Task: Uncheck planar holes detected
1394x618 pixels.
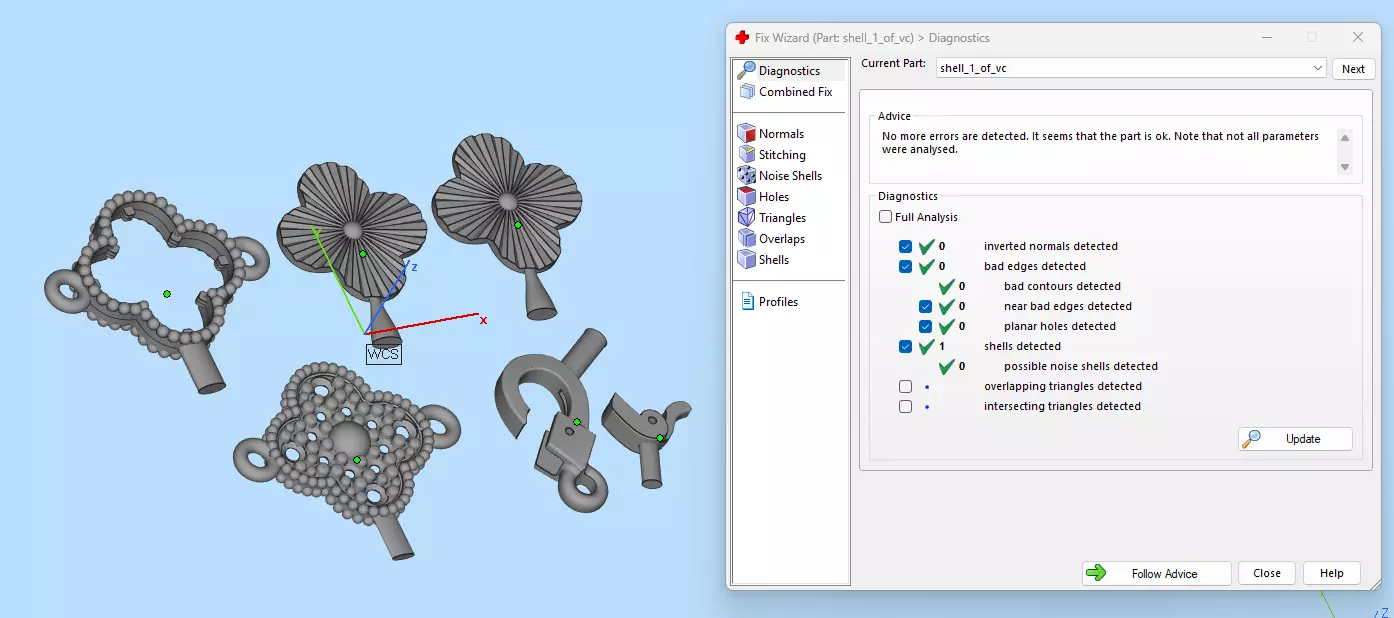Action: pos(925,326)
